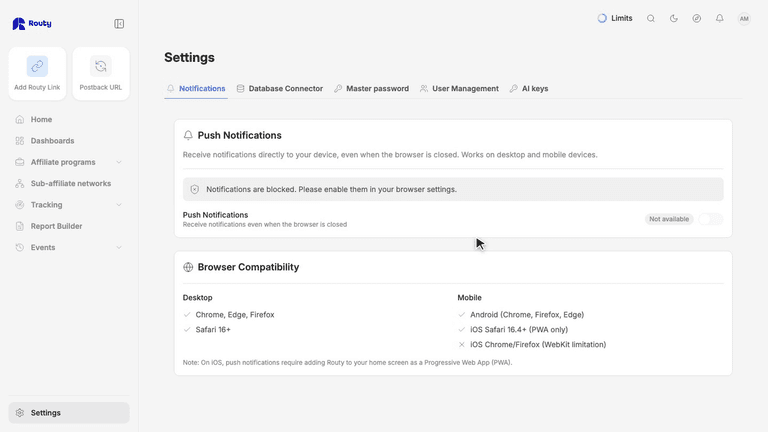Open the AM user avatar menu
This screenshot has width=768, height=432.
(744, 19)
